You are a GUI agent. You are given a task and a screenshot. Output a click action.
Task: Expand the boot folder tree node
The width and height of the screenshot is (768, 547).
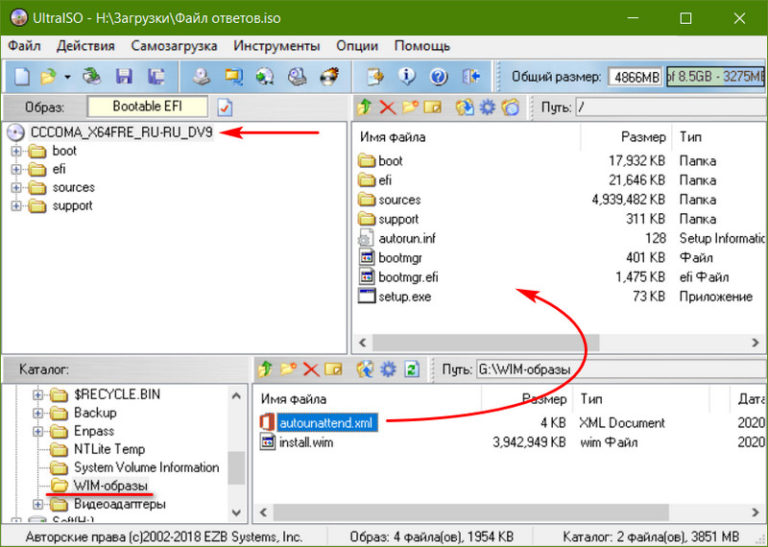(x=16, y=151)
